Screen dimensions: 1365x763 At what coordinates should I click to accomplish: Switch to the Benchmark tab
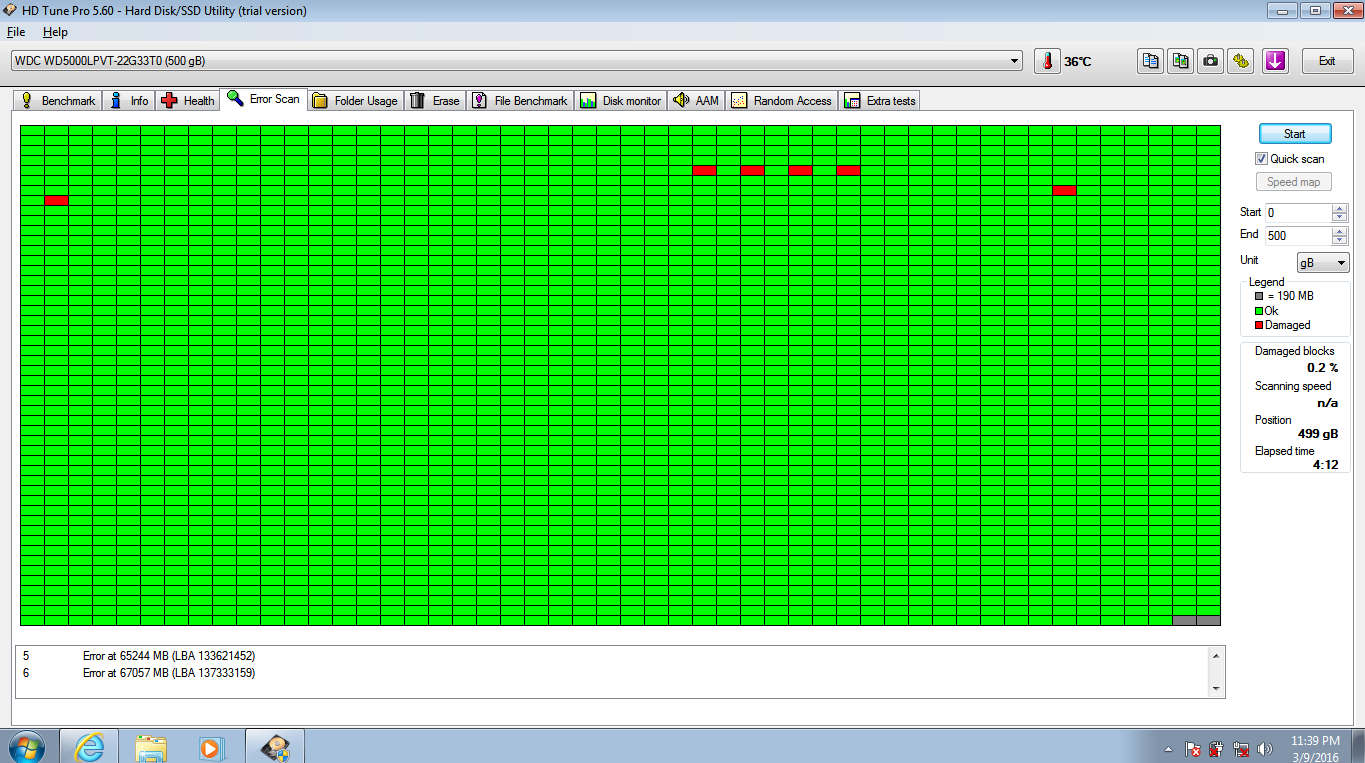click(58, 100)
